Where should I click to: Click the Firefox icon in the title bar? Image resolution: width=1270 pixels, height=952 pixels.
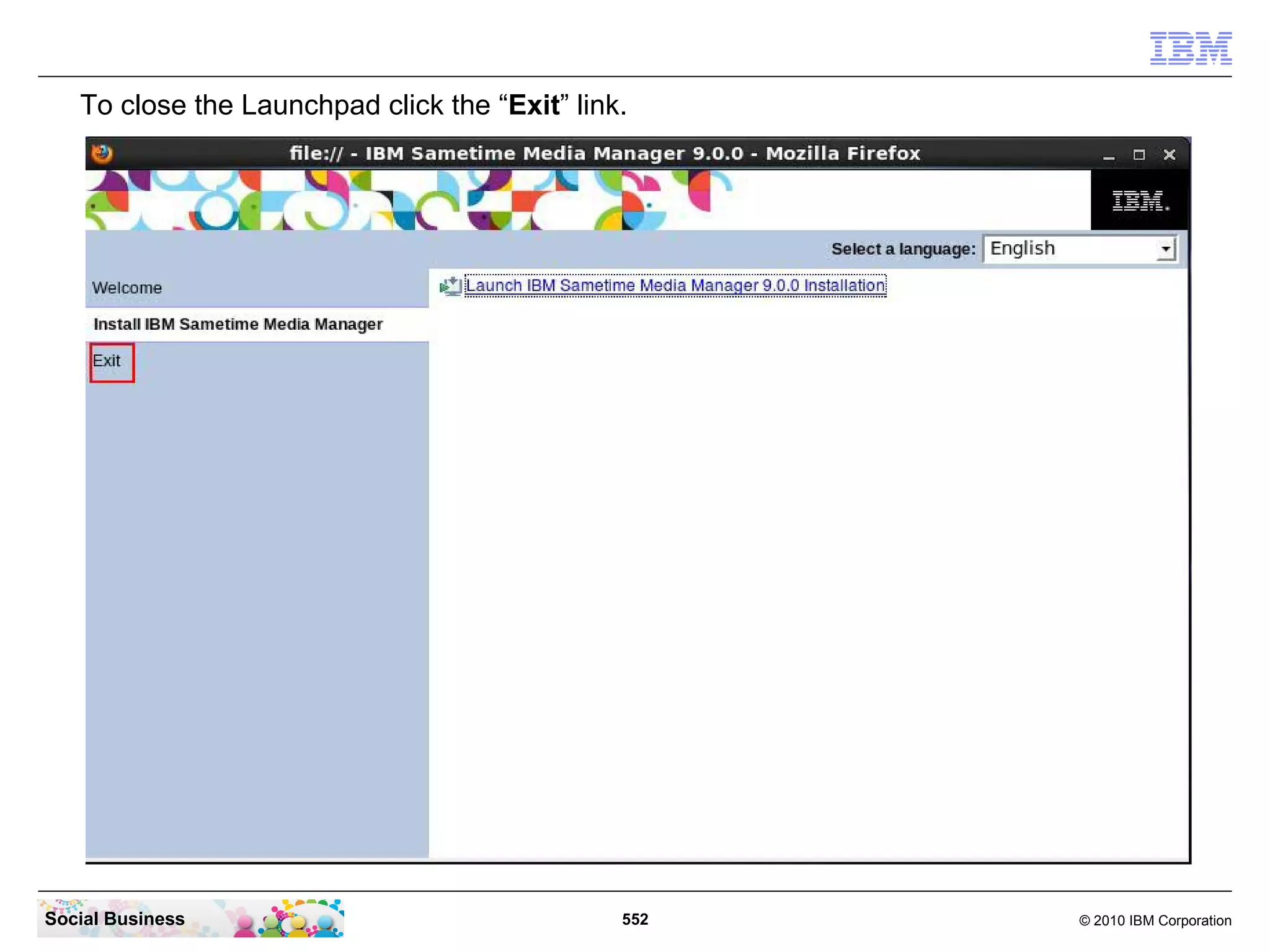[102, 153]
